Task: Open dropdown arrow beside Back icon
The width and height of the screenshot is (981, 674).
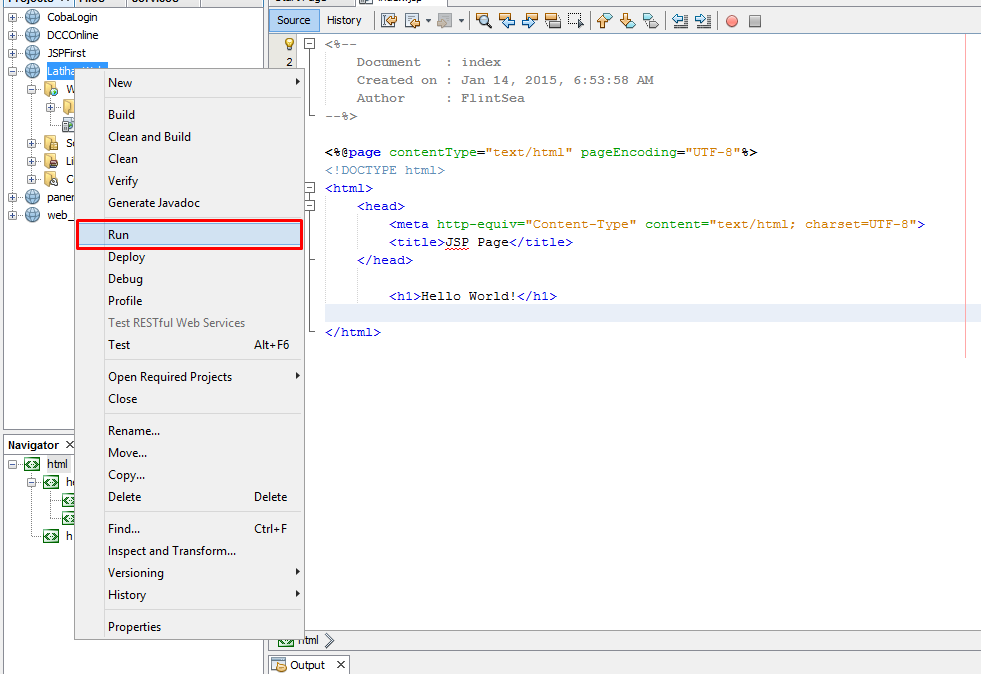Action: 429,21
